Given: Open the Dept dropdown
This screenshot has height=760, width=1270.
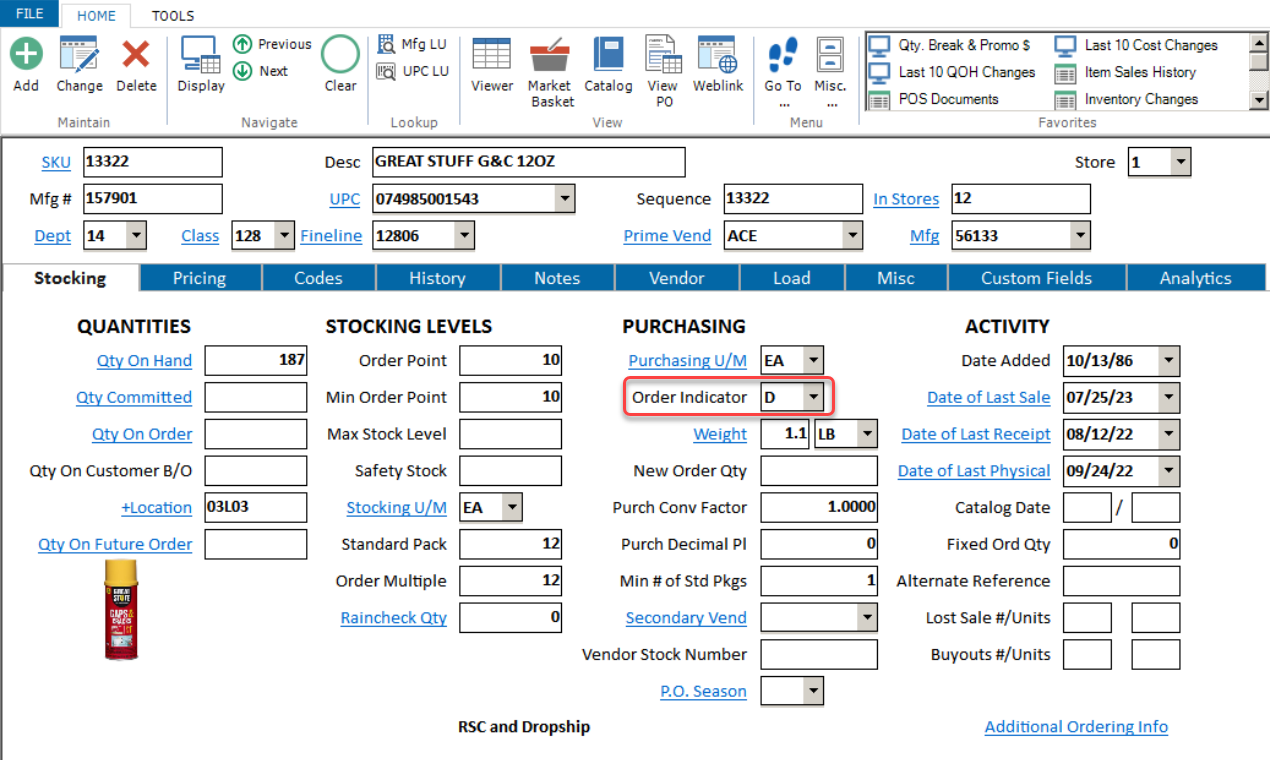Looking at the screenshot, I should click(136, 236).
